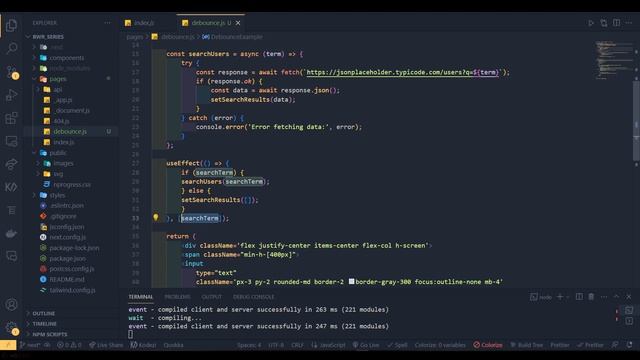This screenshot has width=640, height=360.
Task: Switch to the DEBUG CONSOLE tab
Action: pyautogui.click(x=253, y=297)
